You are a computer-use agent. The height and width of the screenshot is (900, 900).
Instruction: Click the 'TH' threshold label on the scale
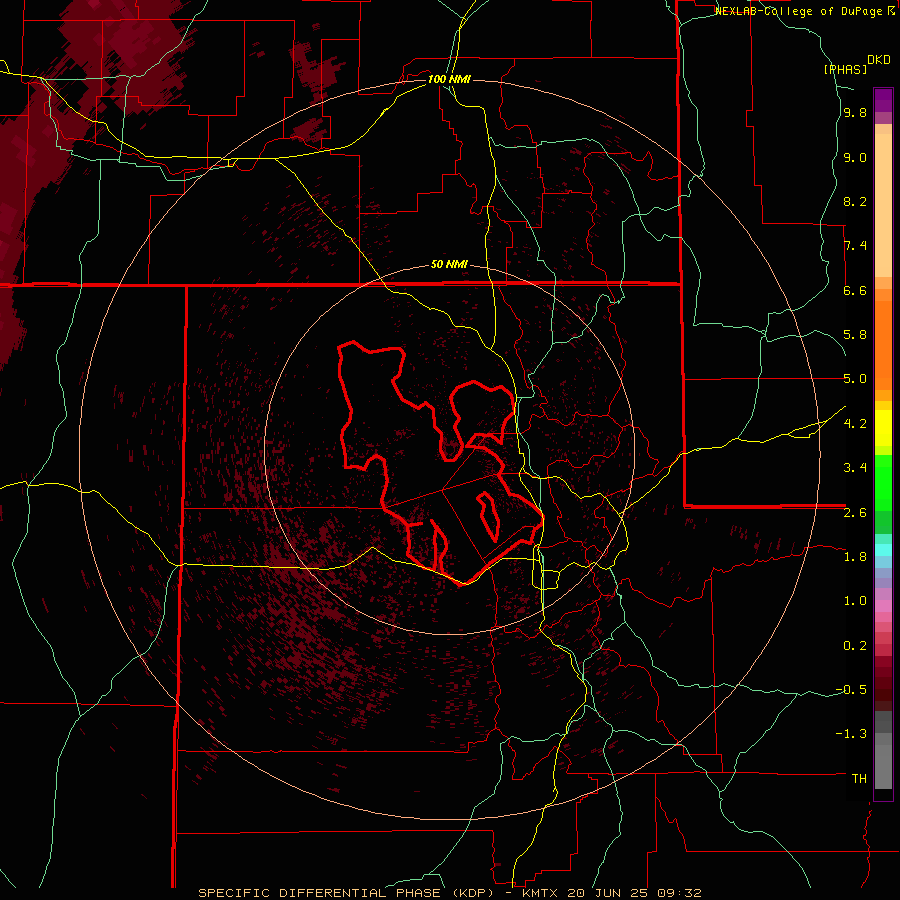pyautogui.click(x=859, y=779)
